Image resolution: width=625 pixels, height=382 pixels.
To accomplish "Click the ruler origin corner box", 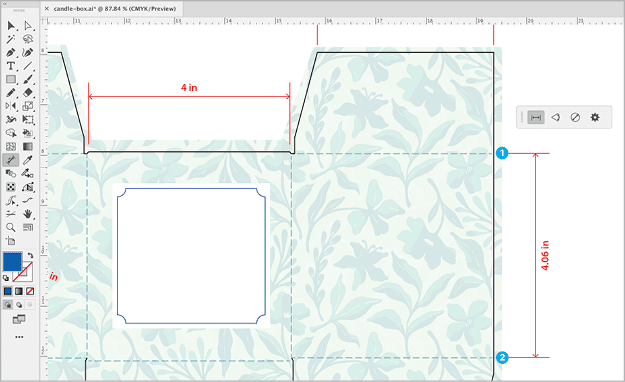I will coord(44,21).
